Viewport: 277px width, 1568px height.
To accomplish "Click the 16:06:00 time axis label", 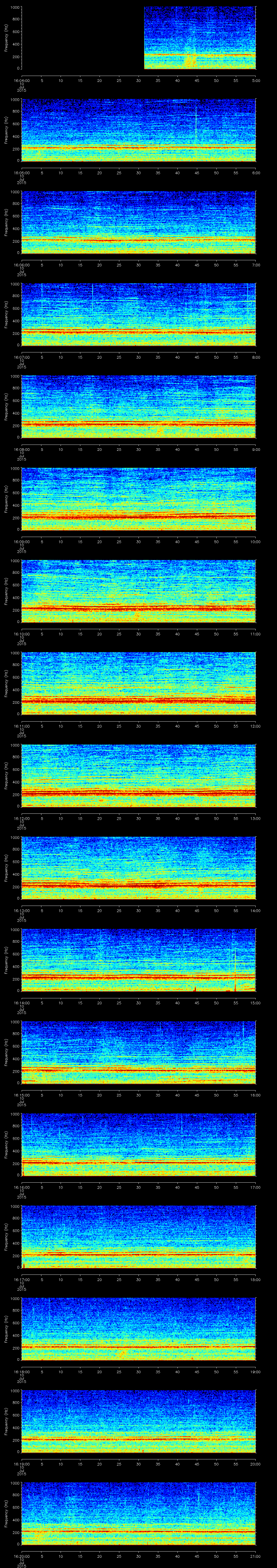I will coord(21,265).
